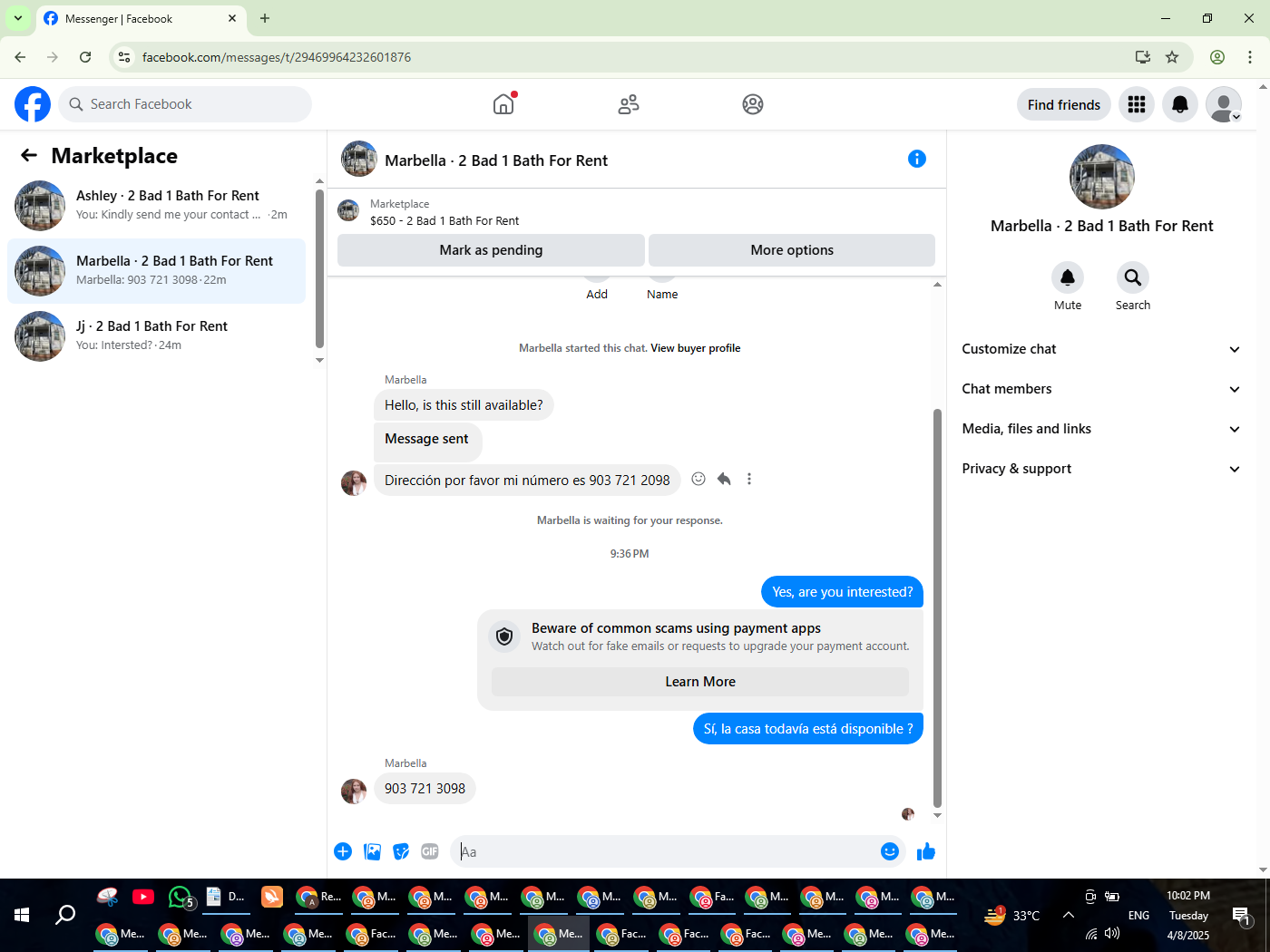
Task: Switch to the Messenger | Facebook tab
Action: (140, 18)
